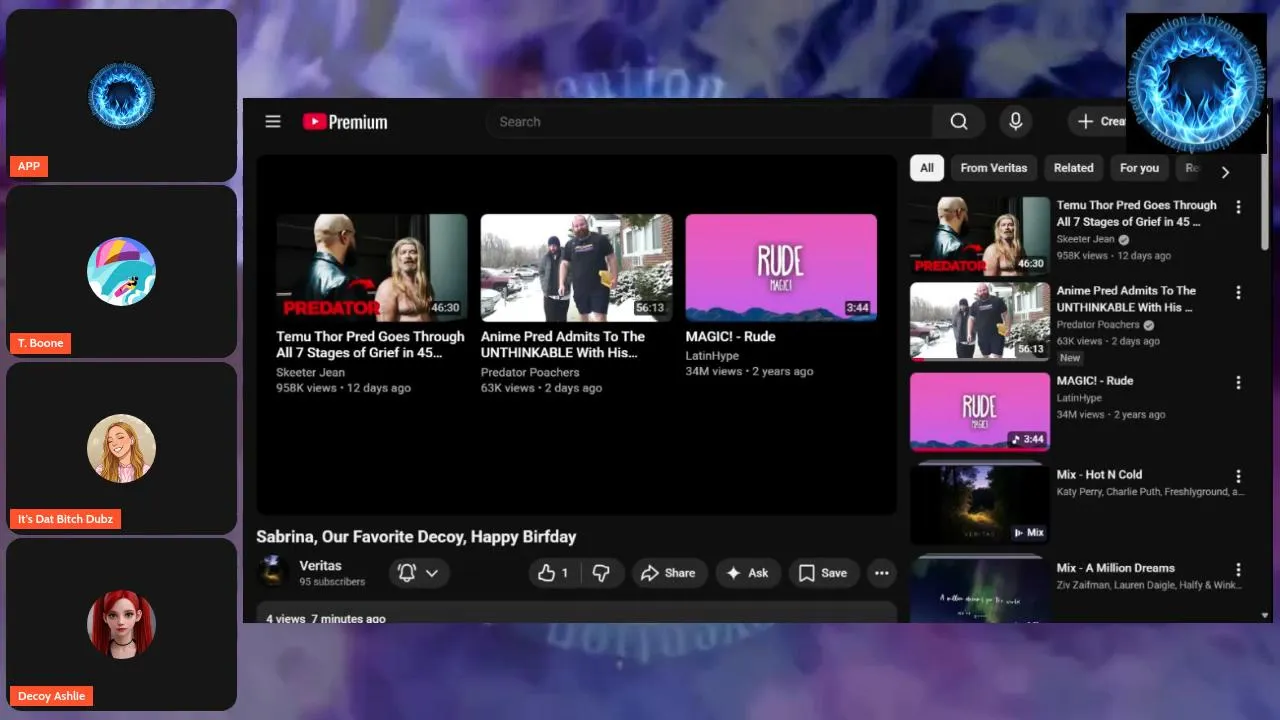This screenshot has height=720, width=1280.
Task: Open the Veritas channel name link
Action: pos(320,566)
